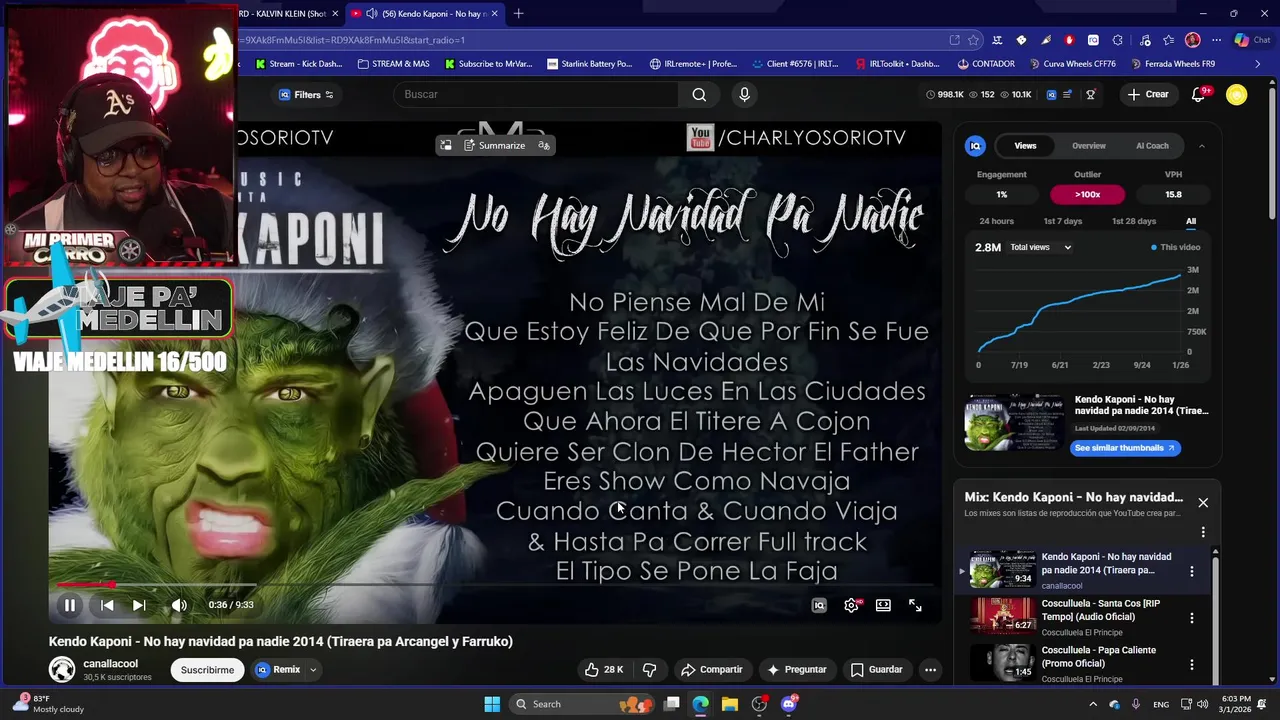Click the Buscar search field
1280x720 pixels.
click(x=536, y=94)
